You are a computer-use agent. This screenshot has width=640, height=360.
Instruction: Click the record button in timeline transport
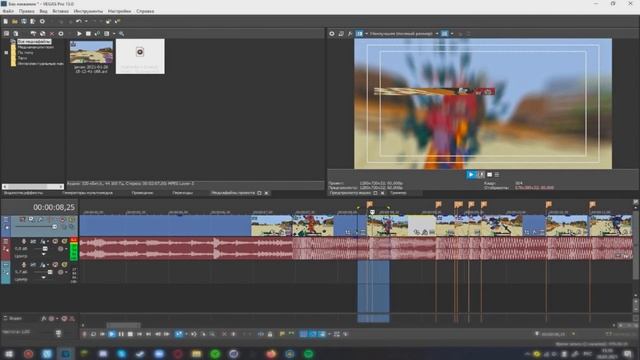coord(84,334)
